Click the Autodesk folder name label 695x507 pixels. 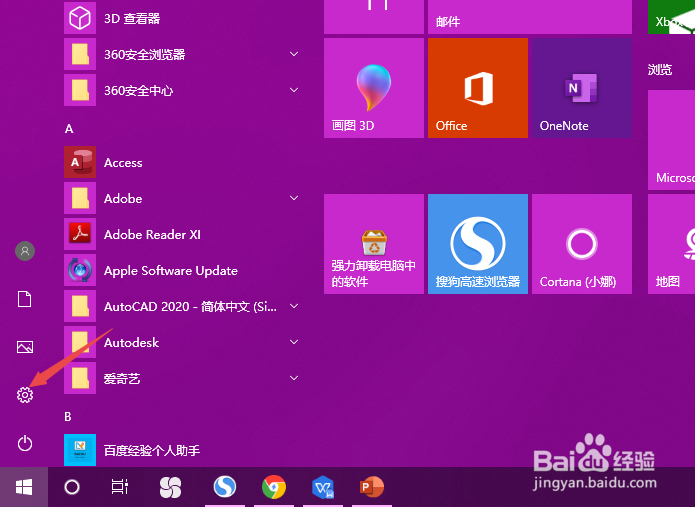coord(131,342)
